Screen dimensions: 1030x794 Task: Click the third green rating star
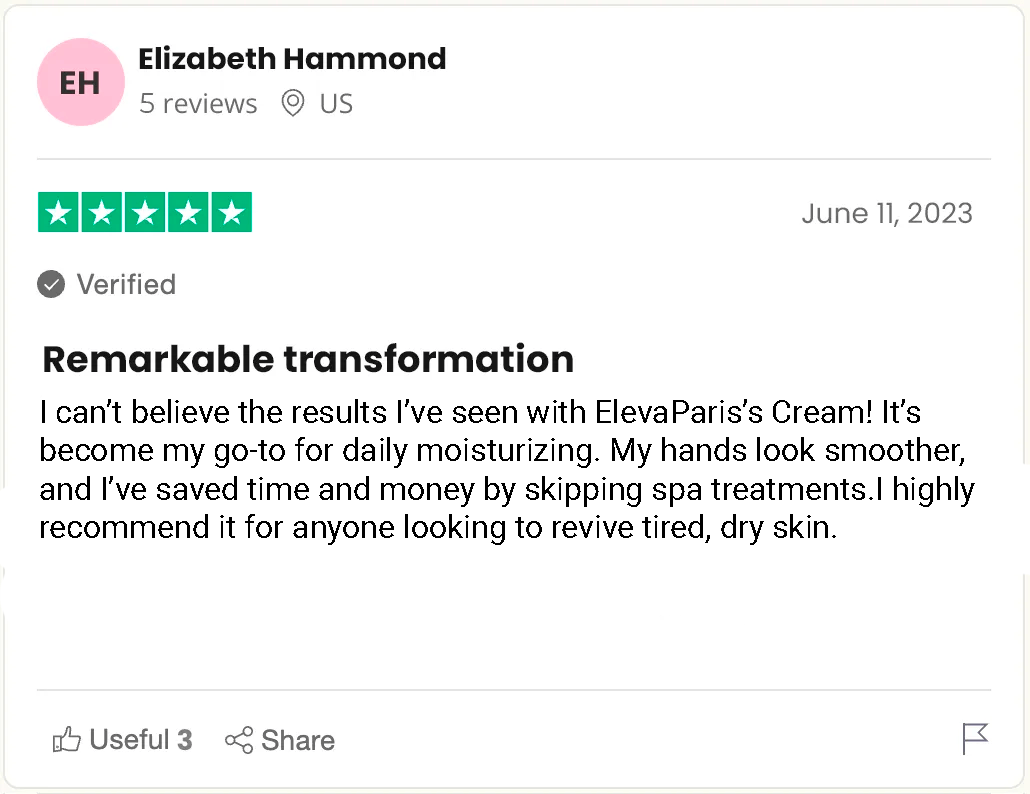pyautogui.click(x=145, y=212)
